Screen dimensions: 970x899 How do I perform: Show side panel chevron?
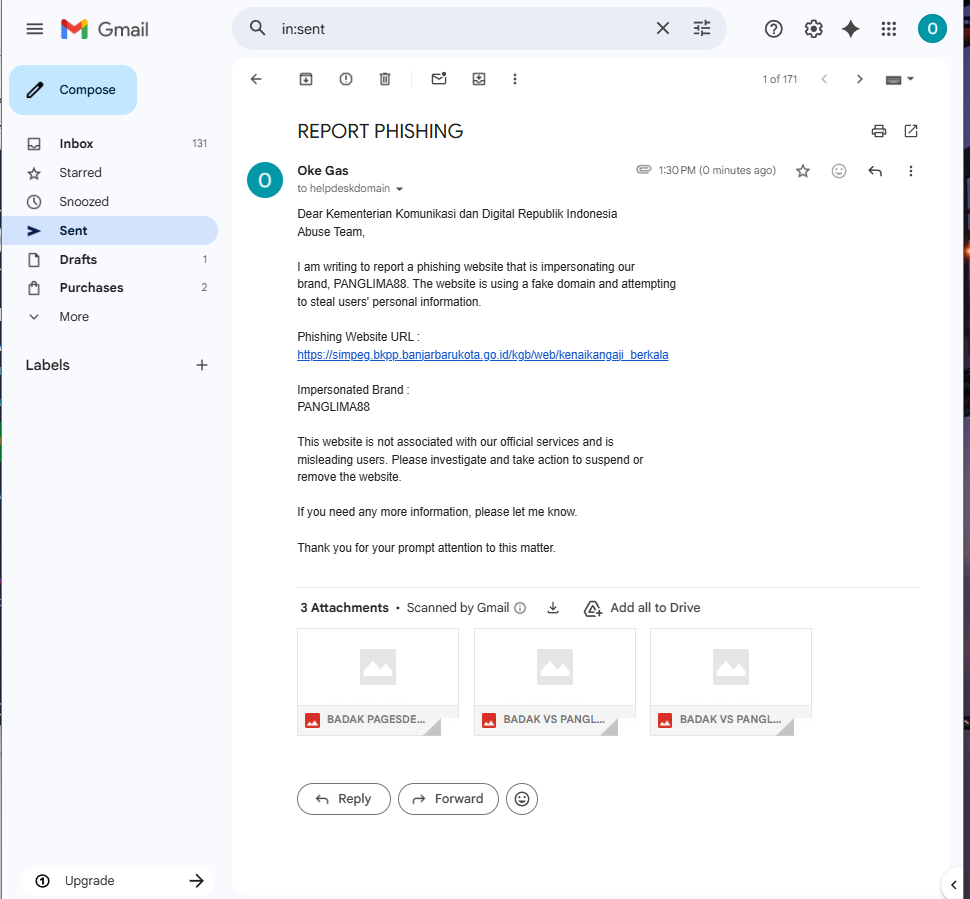953,884
